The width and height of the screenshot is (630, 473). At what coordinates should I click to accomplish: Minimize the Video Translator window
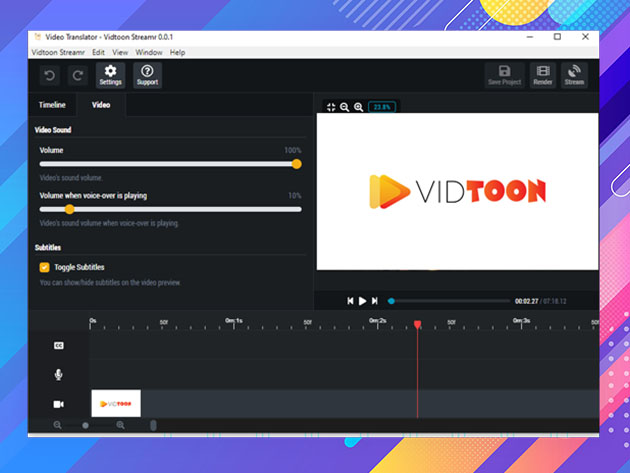pos(530,37)
